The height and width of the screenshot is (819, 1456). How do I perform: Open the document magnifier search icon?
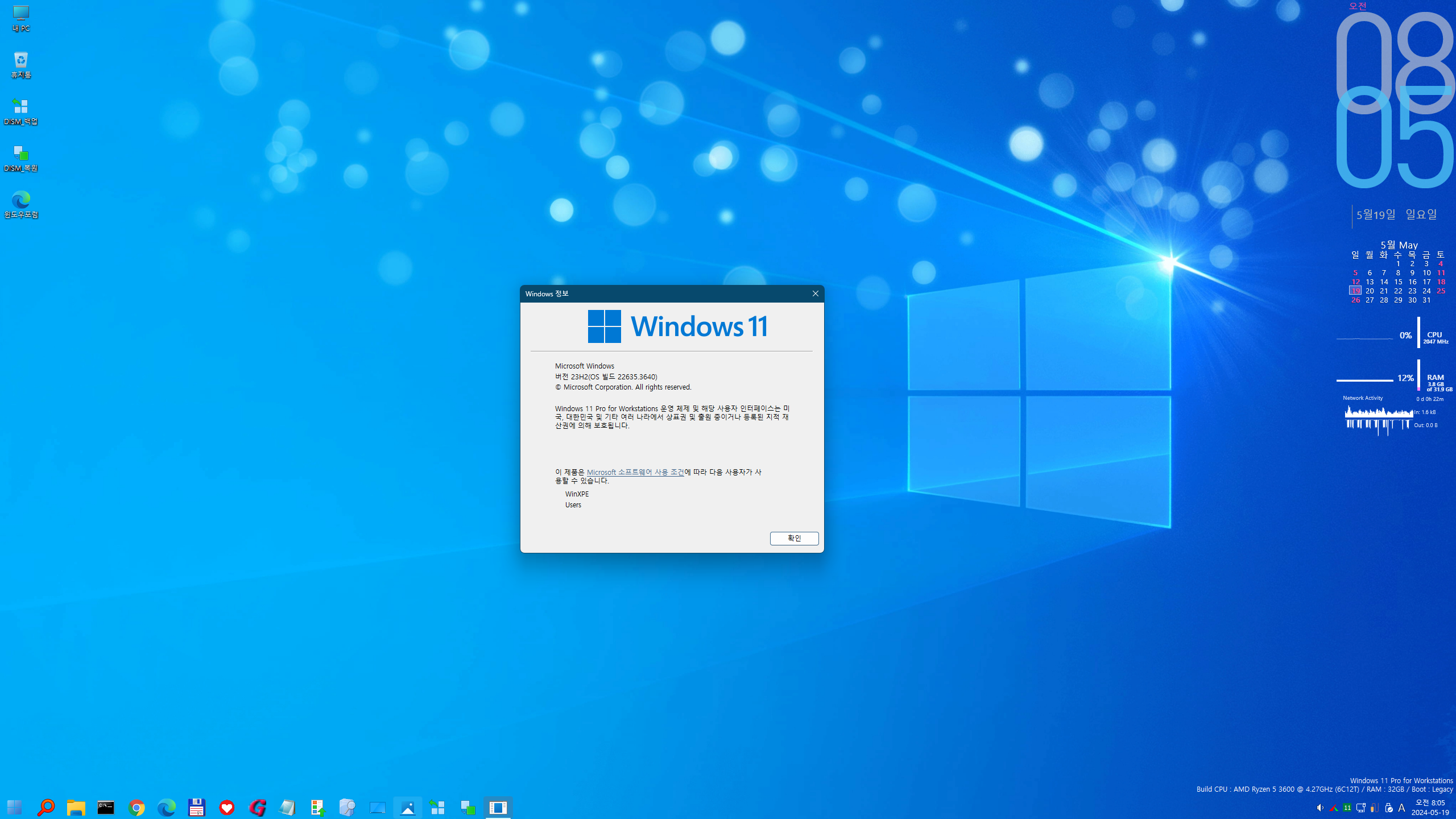(x=348, y=807)
